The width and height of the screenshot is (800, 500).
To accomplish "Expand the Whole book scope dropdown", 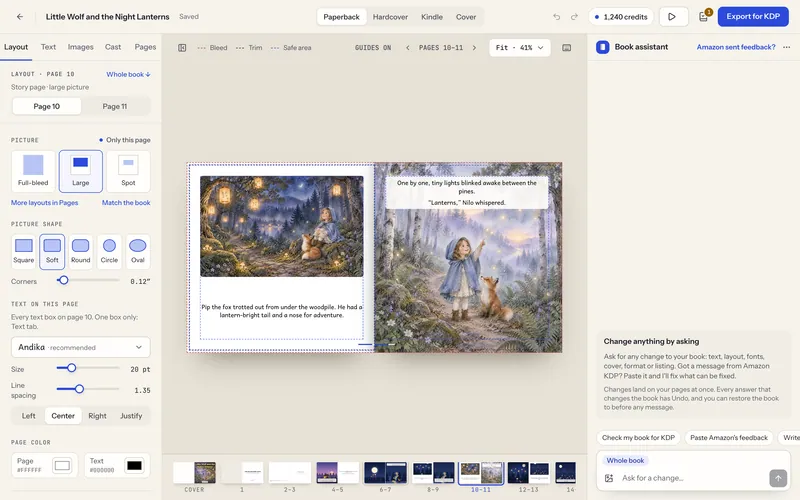I will pos(128,74).
